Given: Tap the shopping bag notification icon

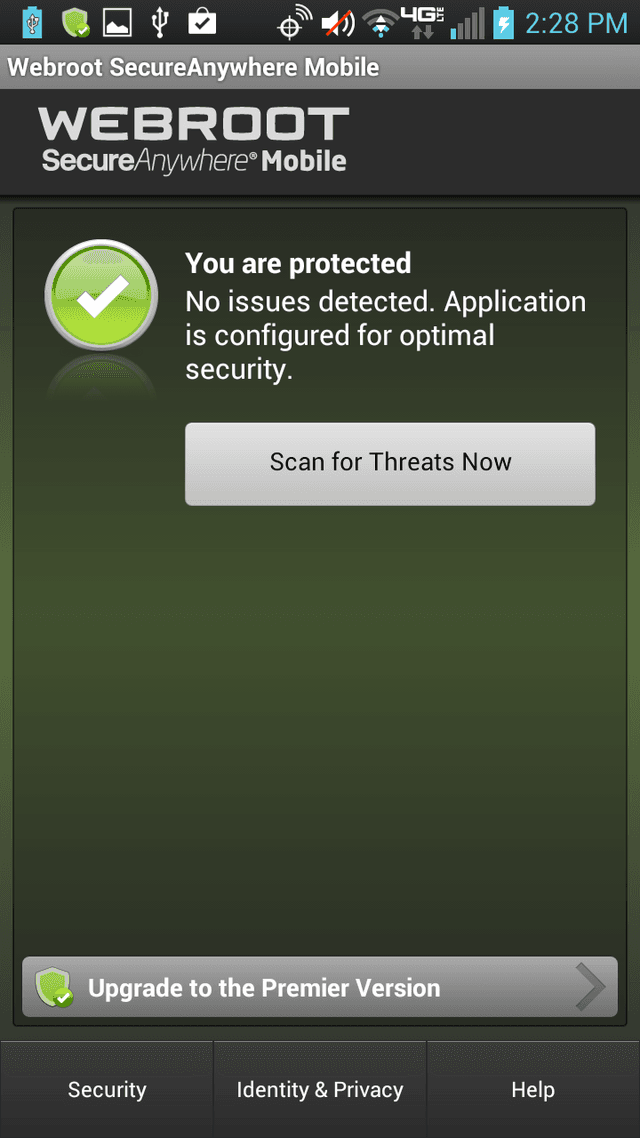Looking at the screenshot, I should [x=202, y=22].
